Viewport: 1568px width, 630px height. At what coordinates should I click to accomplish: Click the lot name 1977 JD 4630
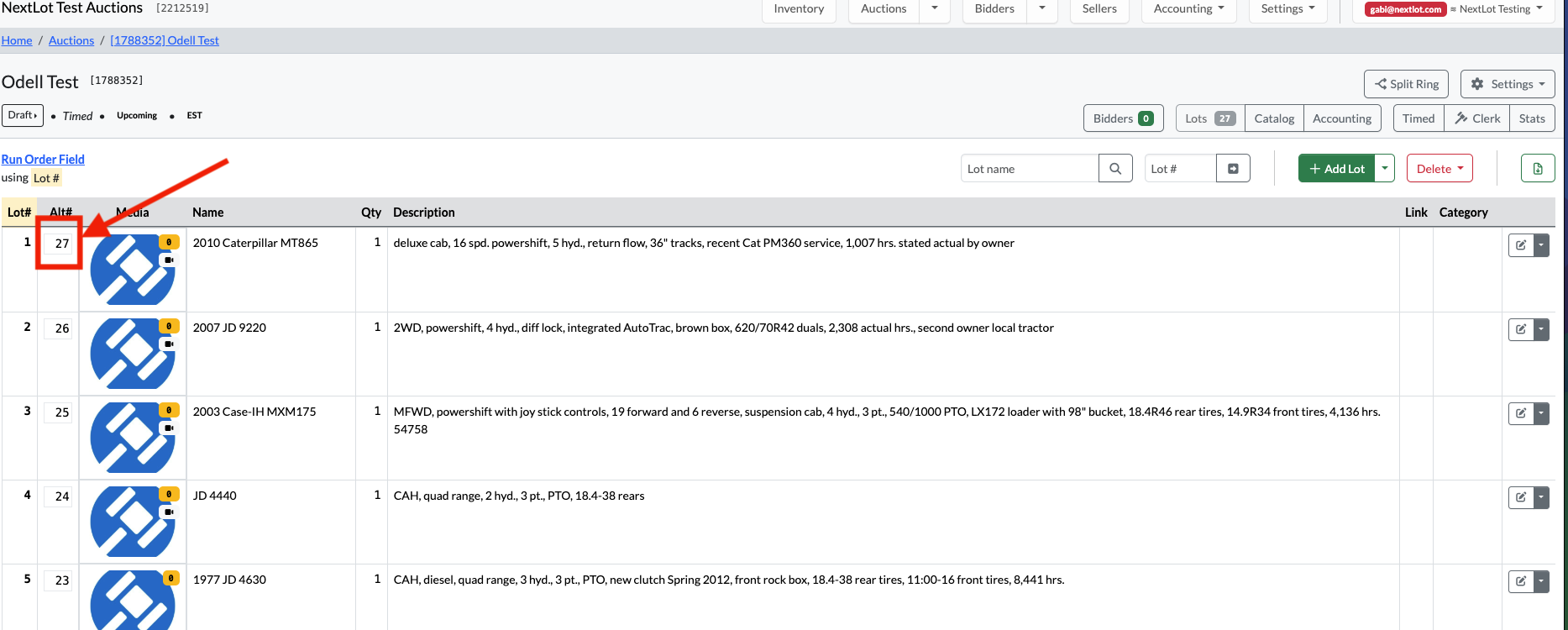click(229, 580)
